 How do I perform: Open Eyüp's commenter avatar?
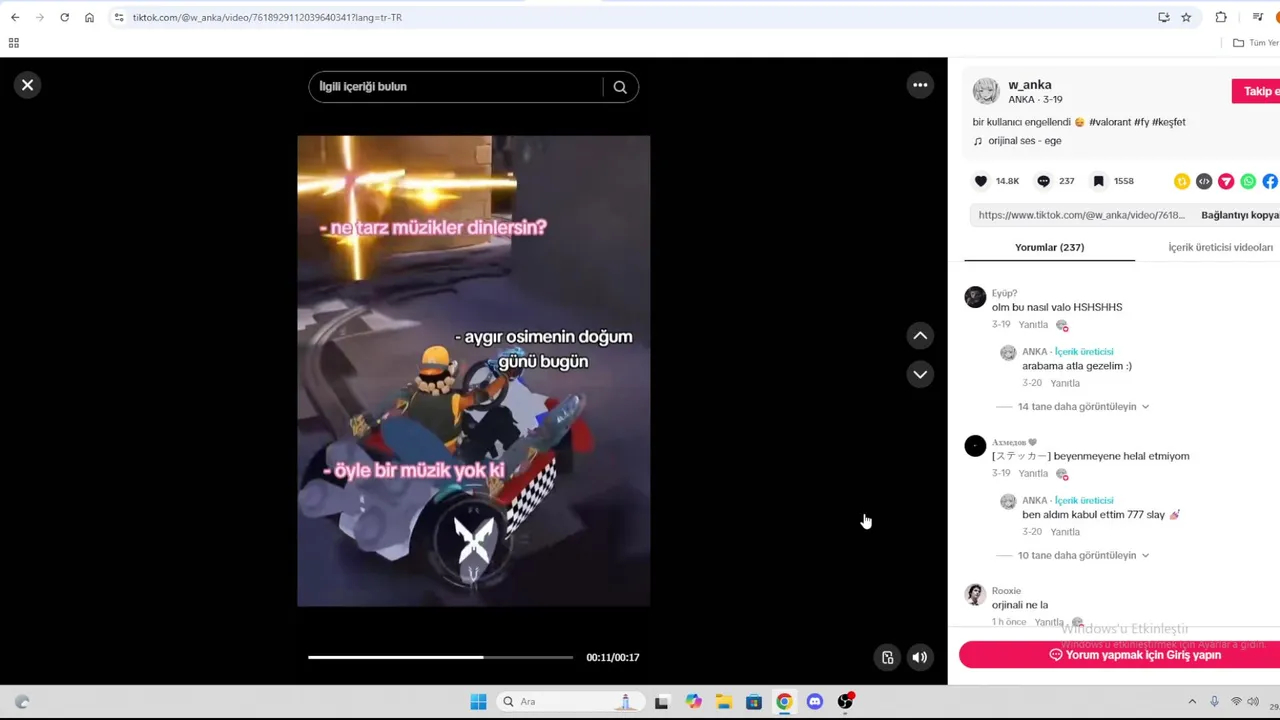975,297
